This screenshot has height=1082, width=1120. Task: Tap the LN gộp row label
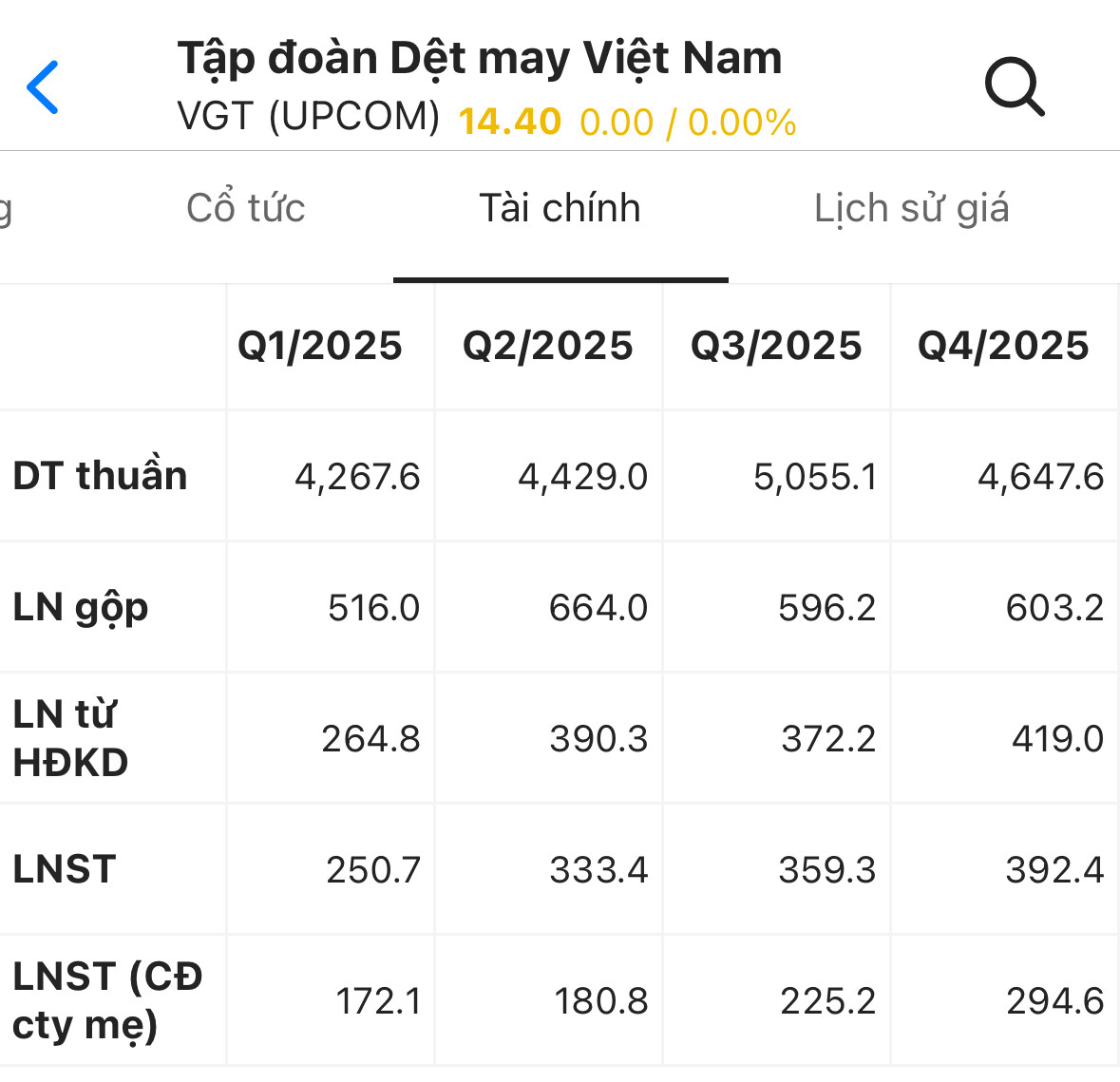81,608
